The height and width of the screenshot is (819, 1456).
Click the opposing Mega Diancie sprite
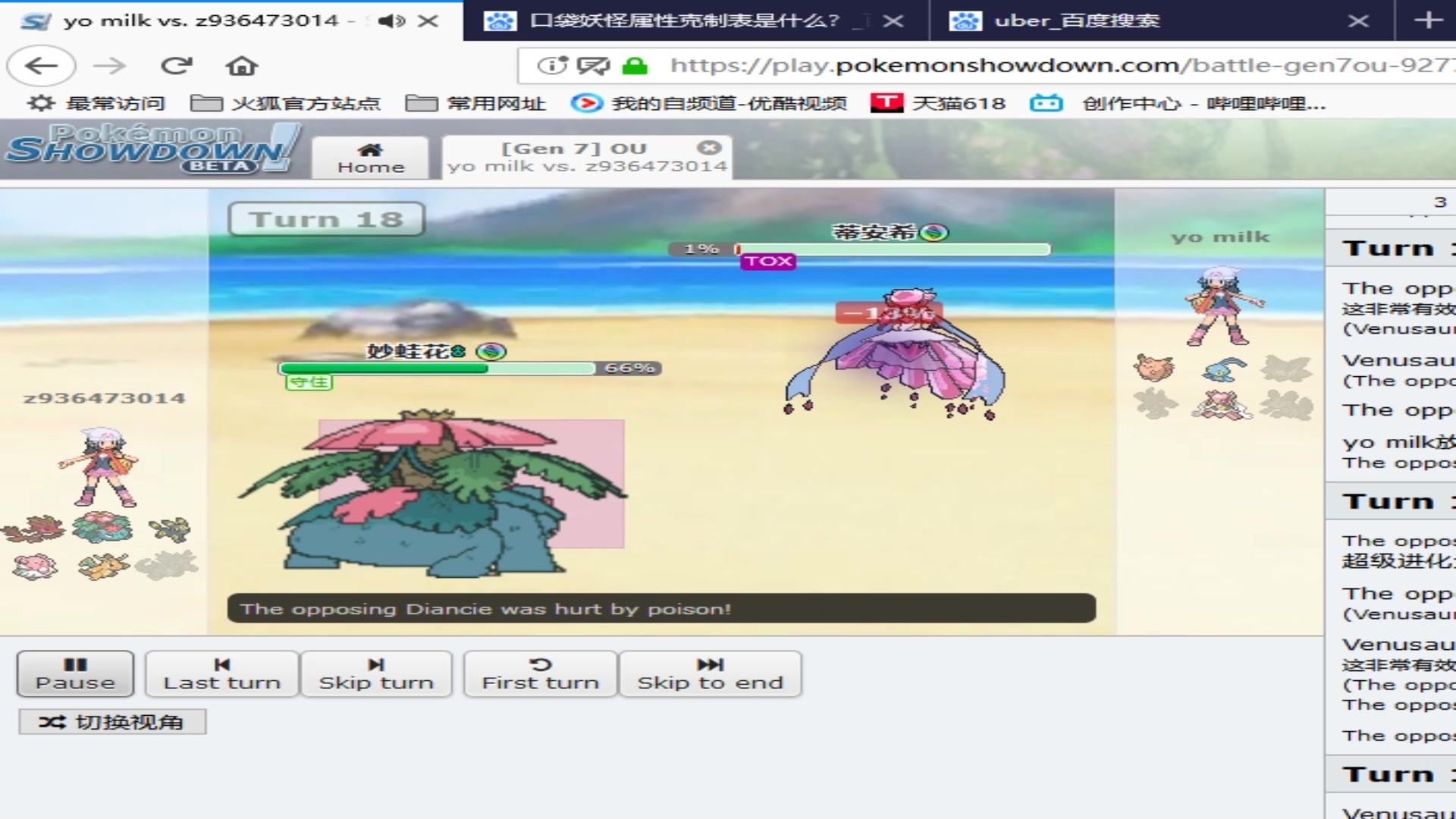(x=895, y=353)
